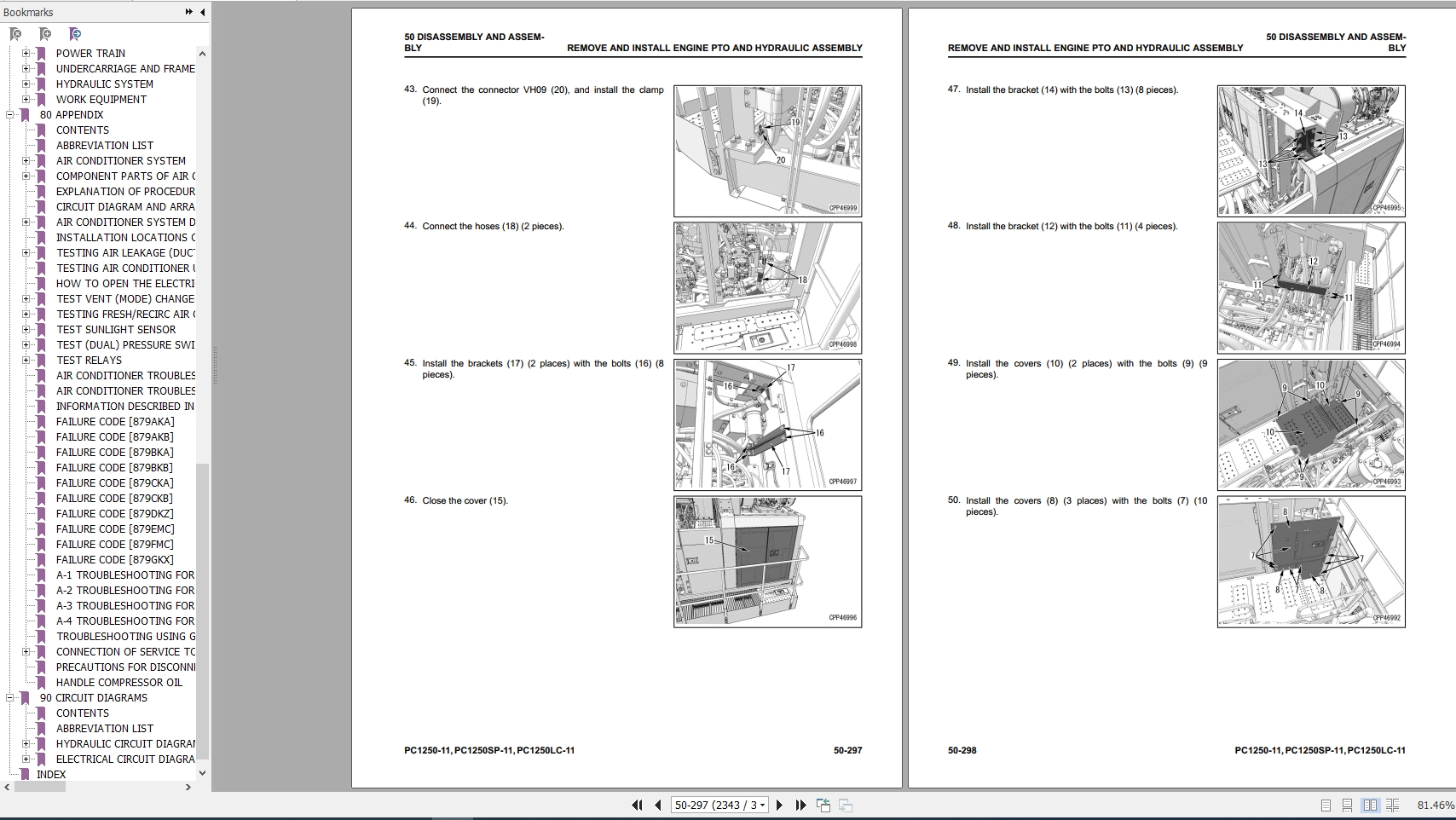
Task: Expand the WORK EQUIPMENT bookmark
Action: [26, 99]
